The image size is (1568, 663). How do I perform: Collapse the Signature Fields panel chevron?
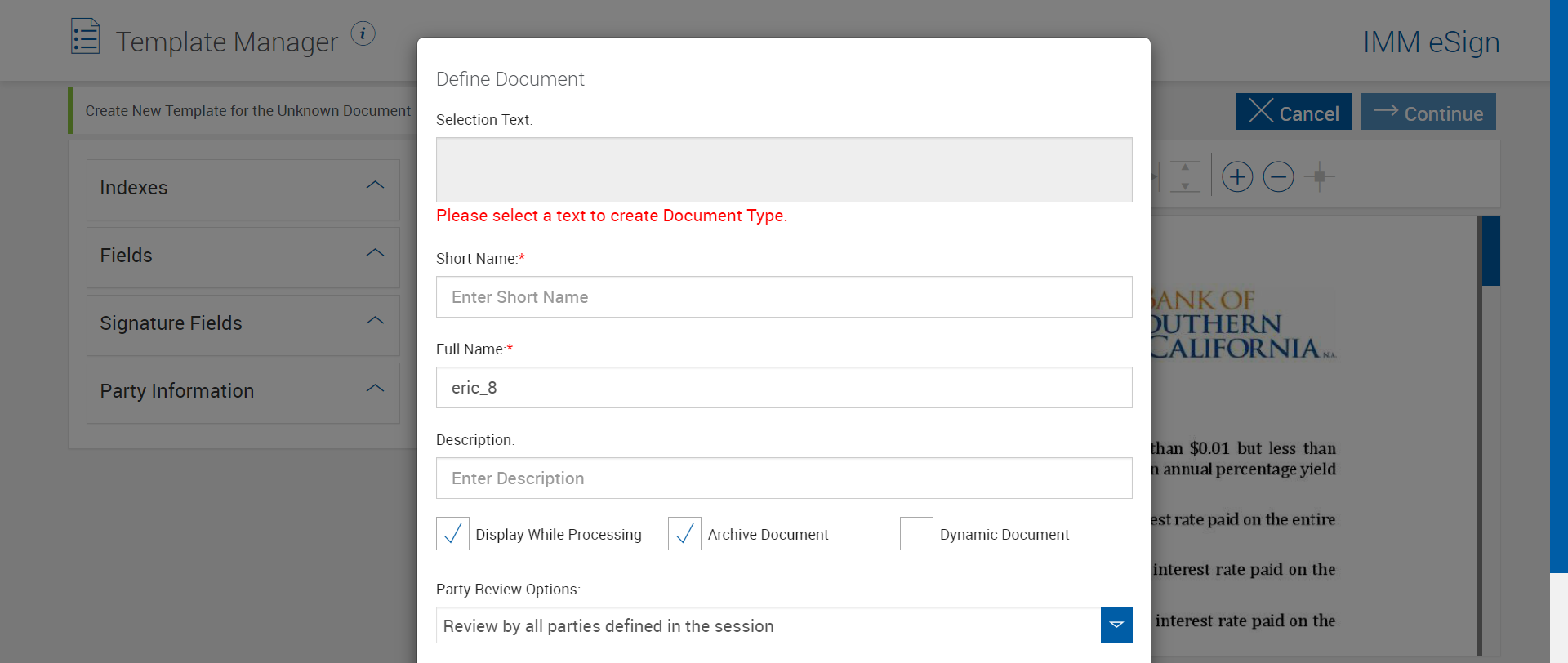click(375, 321)
